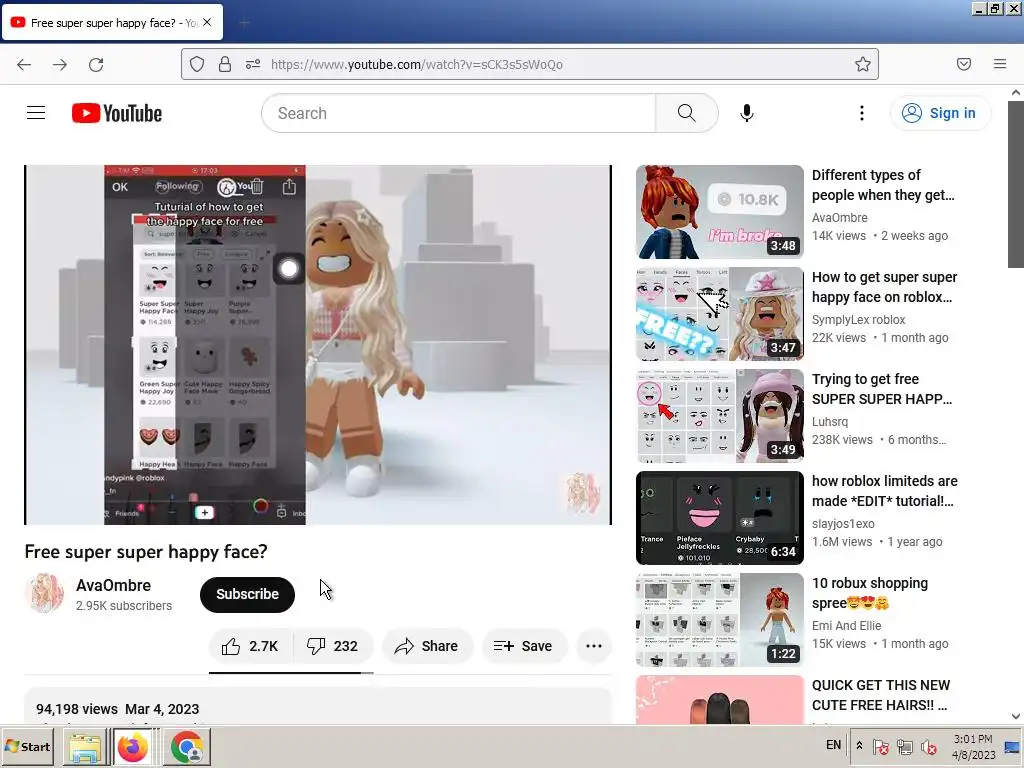Open the 6:34 slayjos1exo video thumbnail

point(720,517)
